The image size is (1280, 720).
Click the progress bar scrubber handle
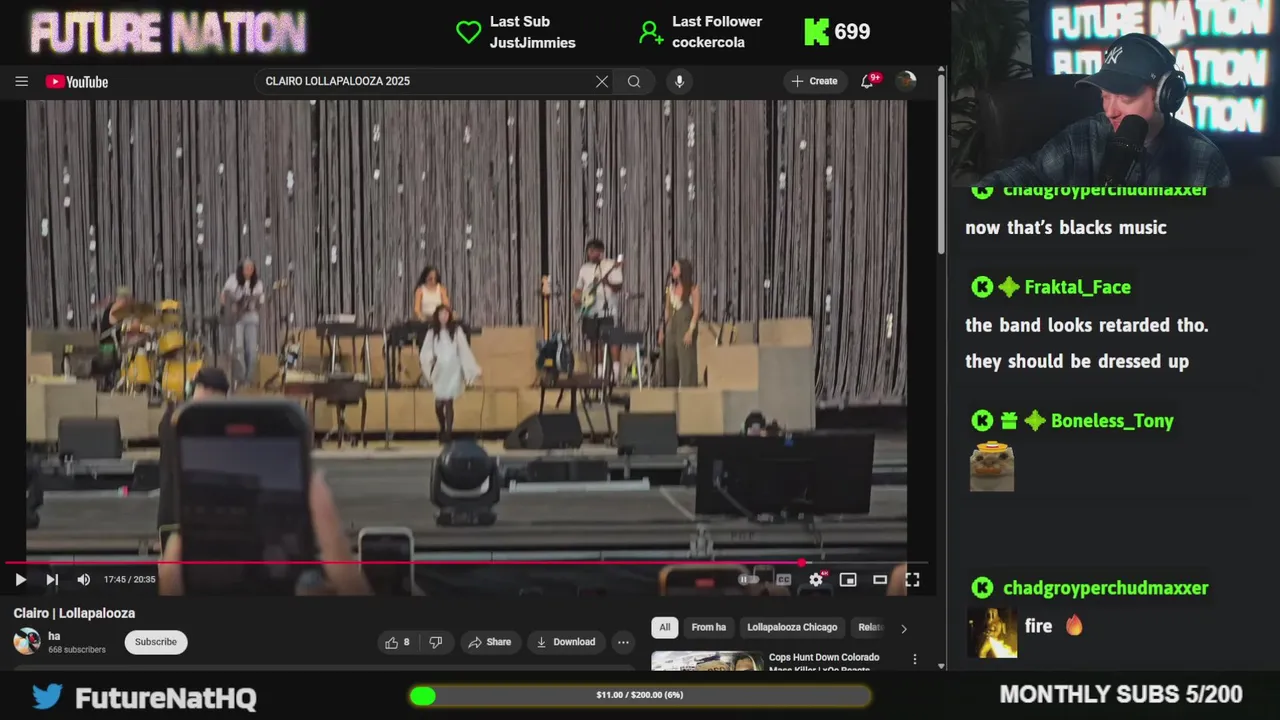tap(802, 563)
